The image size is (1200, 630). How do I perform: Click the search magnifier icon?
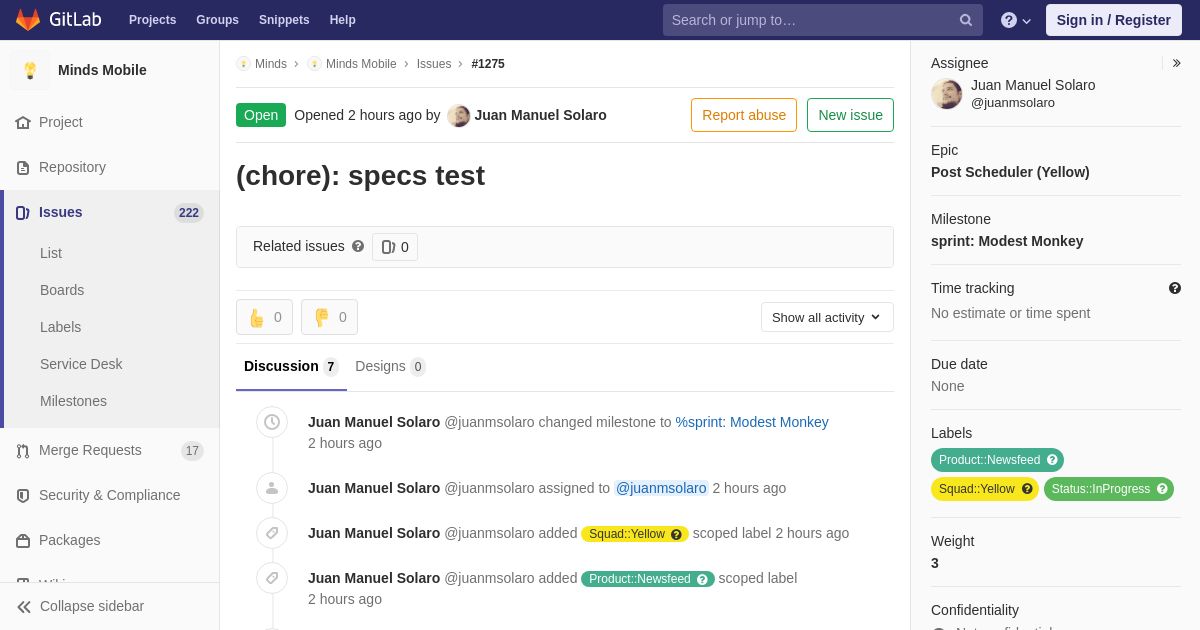966,20
